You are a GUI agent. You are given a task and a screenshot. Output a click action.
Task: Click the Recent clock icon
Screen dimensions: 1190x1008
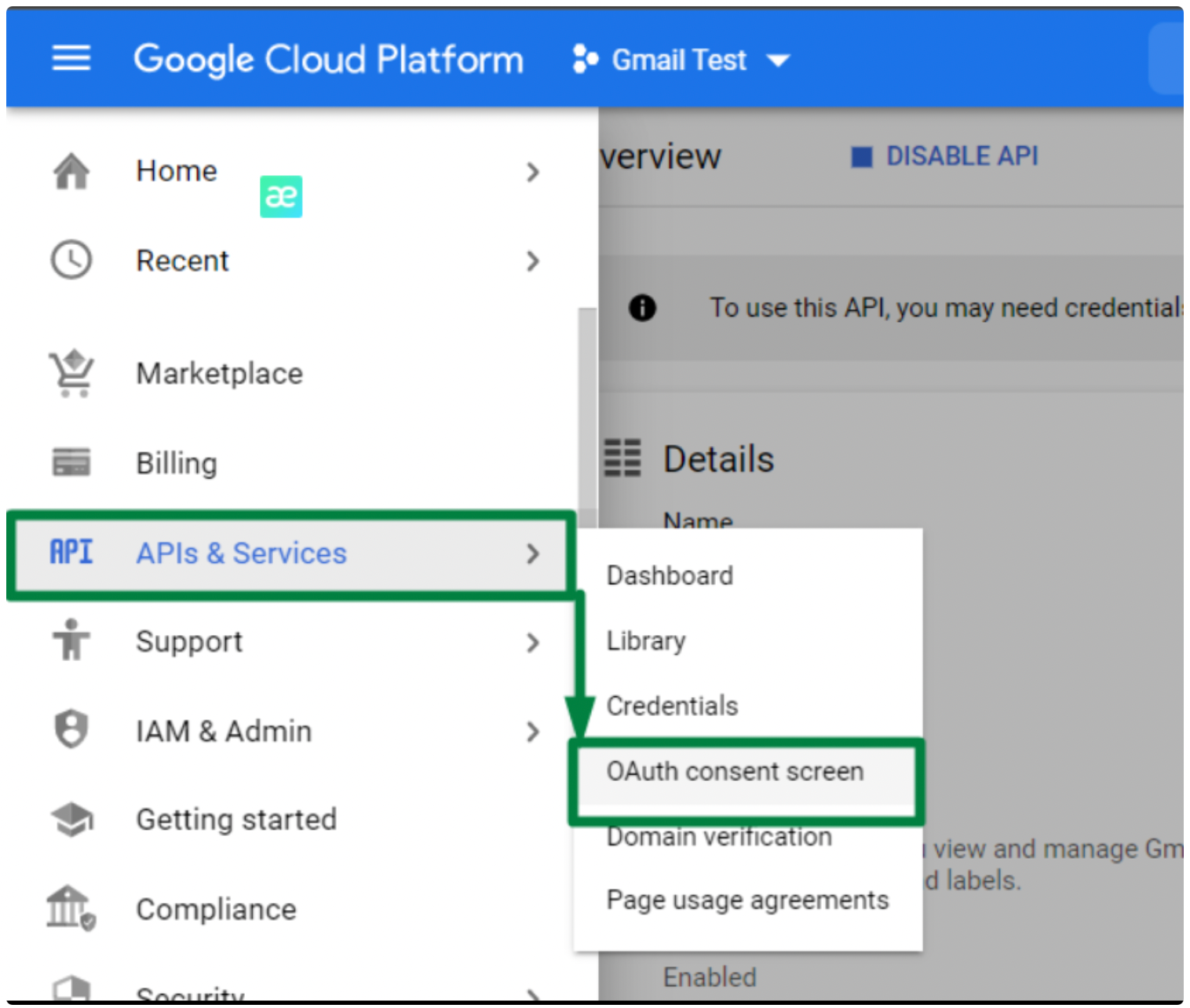[x=71, y=260]
